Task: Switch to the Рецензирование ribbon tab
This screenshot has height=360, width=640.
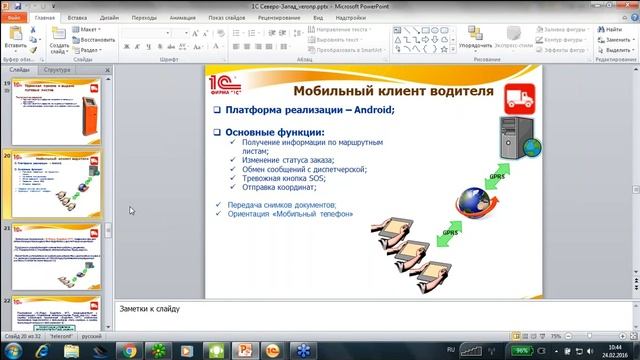Action: click(x=279, y=18)
